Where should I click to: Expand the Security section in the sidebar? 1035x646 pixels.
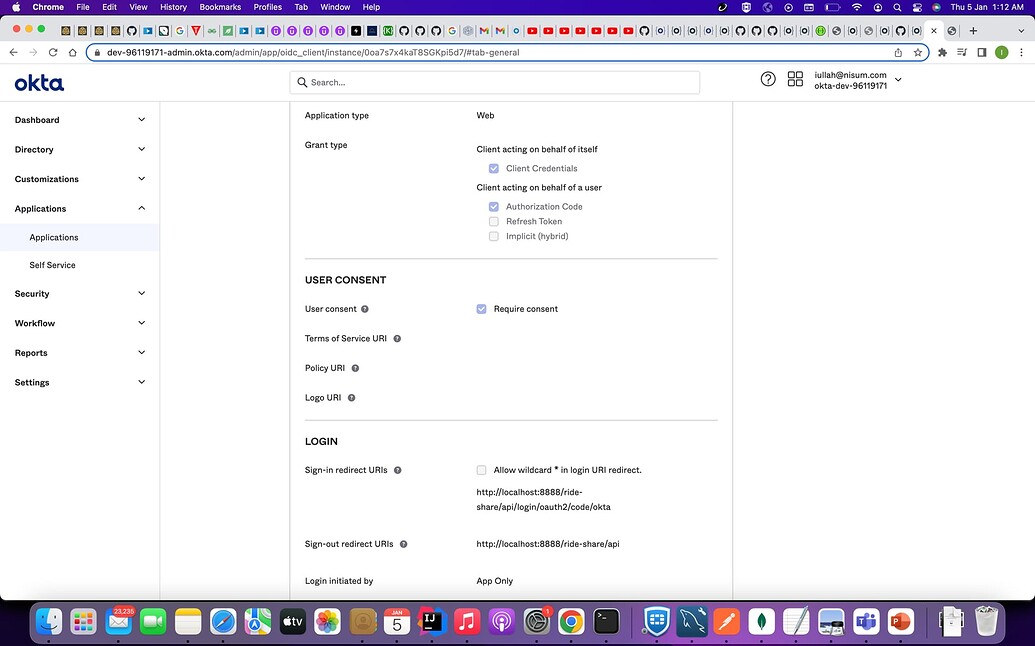click(x=33, y=294)
